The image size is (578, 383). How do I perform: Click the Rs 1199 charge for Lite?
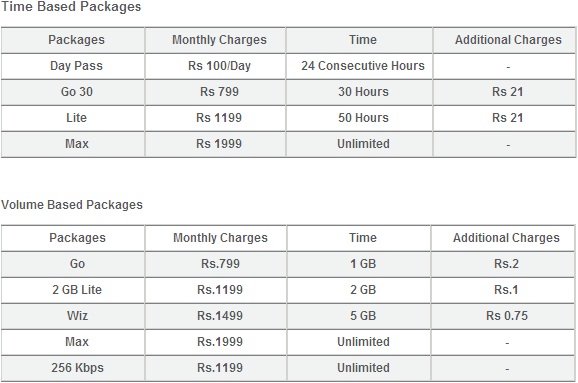[219, 118]
